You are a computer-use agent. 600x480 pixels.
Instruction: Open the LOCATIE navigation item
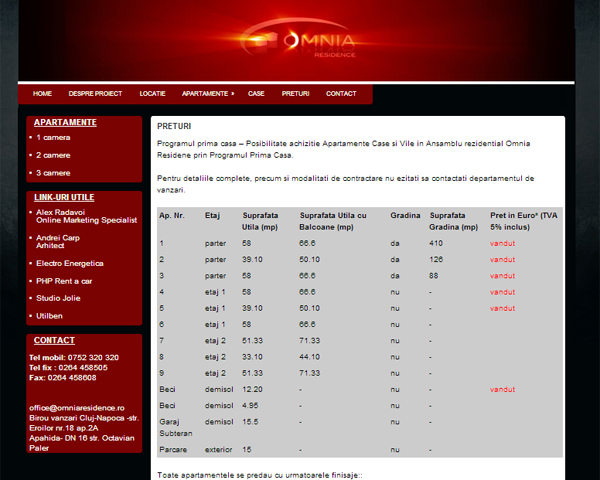click(153, 94)
